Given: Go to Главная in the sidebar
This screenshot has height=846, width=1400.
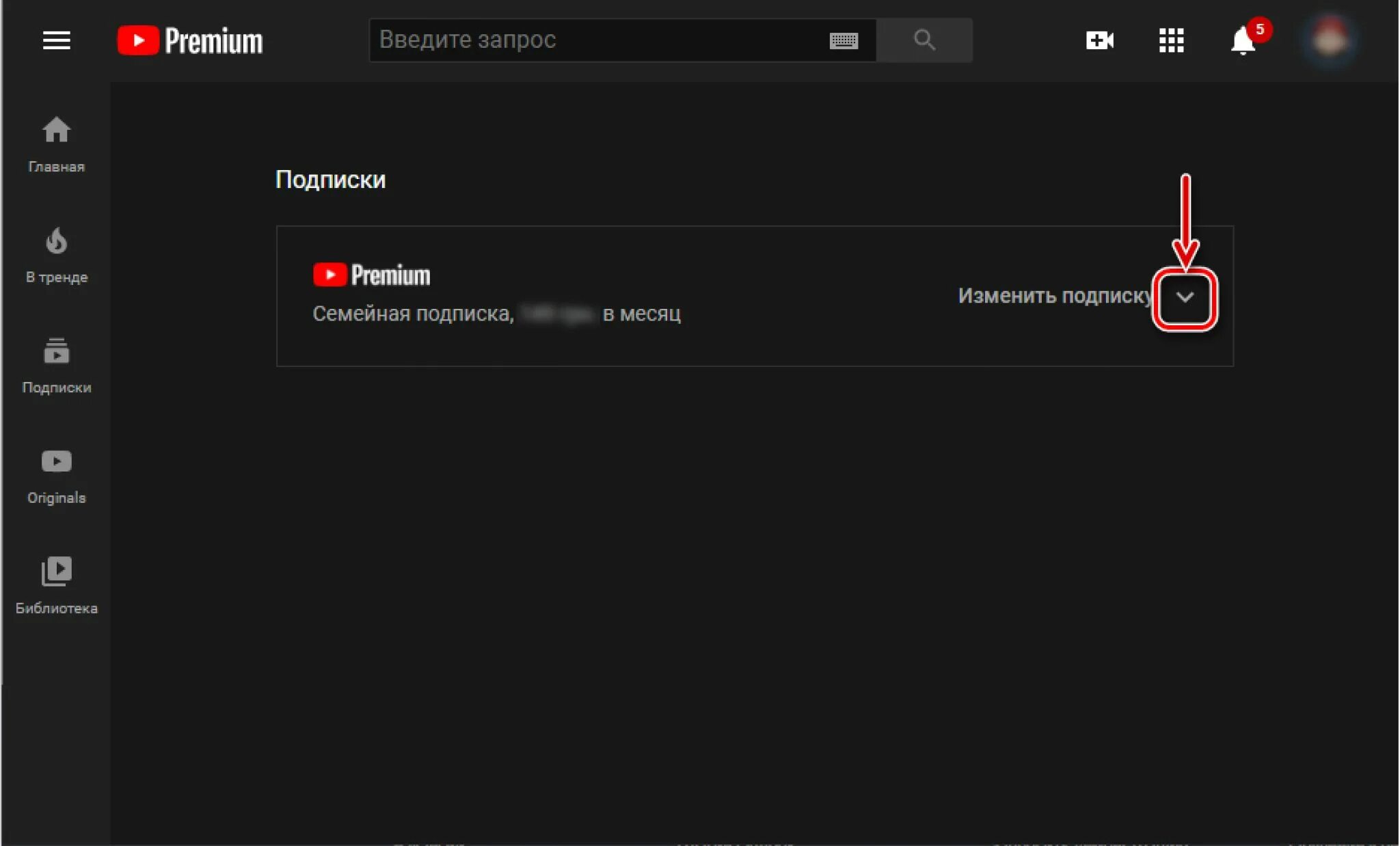Looking at the screenshot, I should (56, 144).
